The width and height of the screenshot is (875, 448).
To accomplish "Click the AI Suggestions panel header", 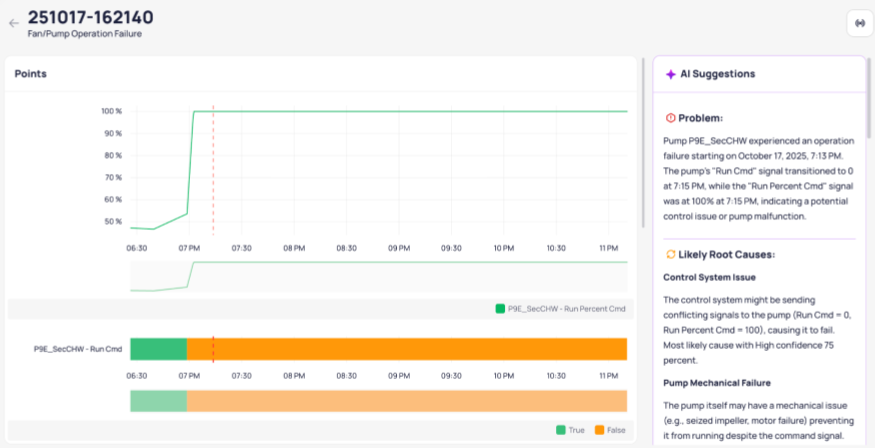I will (717, 74).
